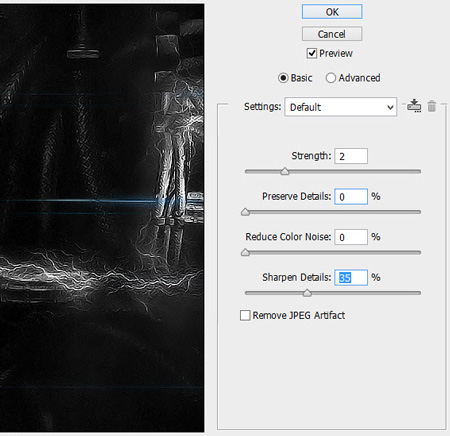
Task: Focus the Sharpen Details percent field
Action: pos(351,278)
